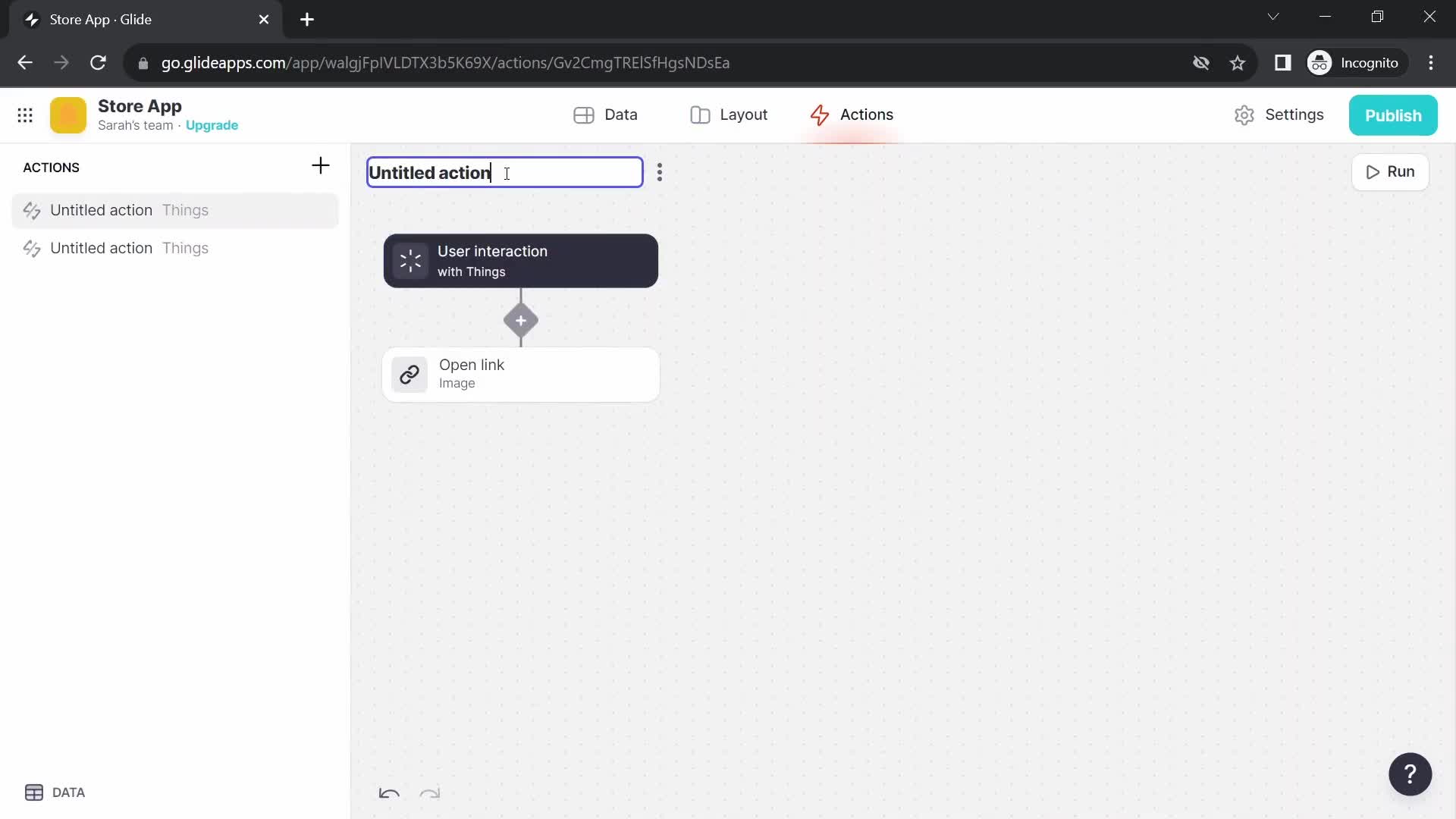Click the Settings gear icon

tap(1245, 114)
